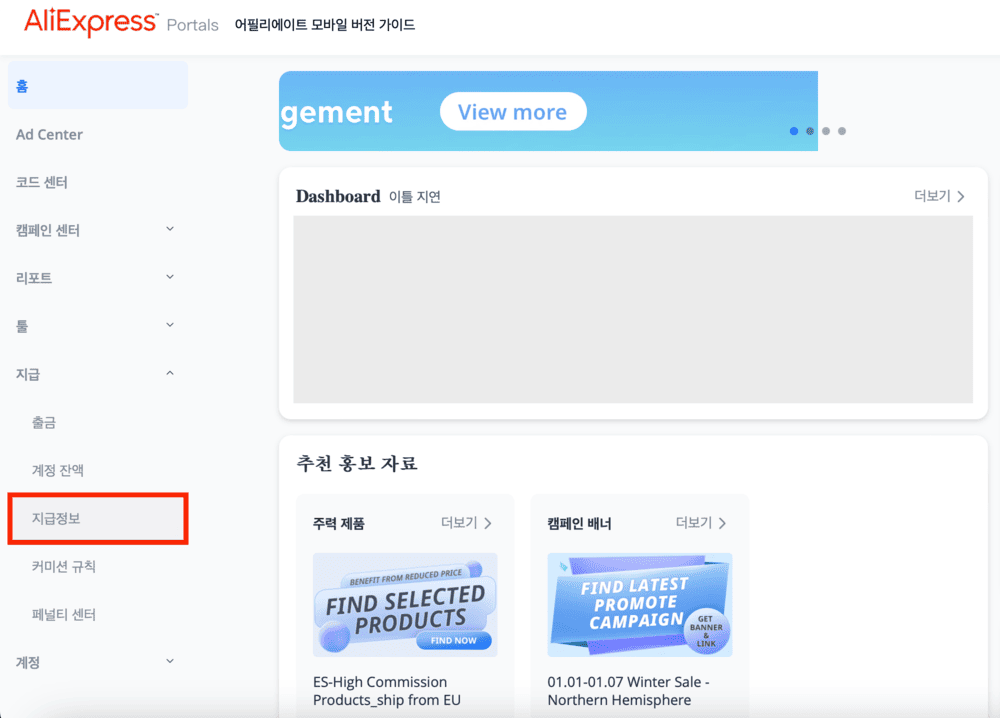Open ES-High Commission Products_ship from EU
The height and width of the screenshot is (718, 1000).
coord(386,691)
